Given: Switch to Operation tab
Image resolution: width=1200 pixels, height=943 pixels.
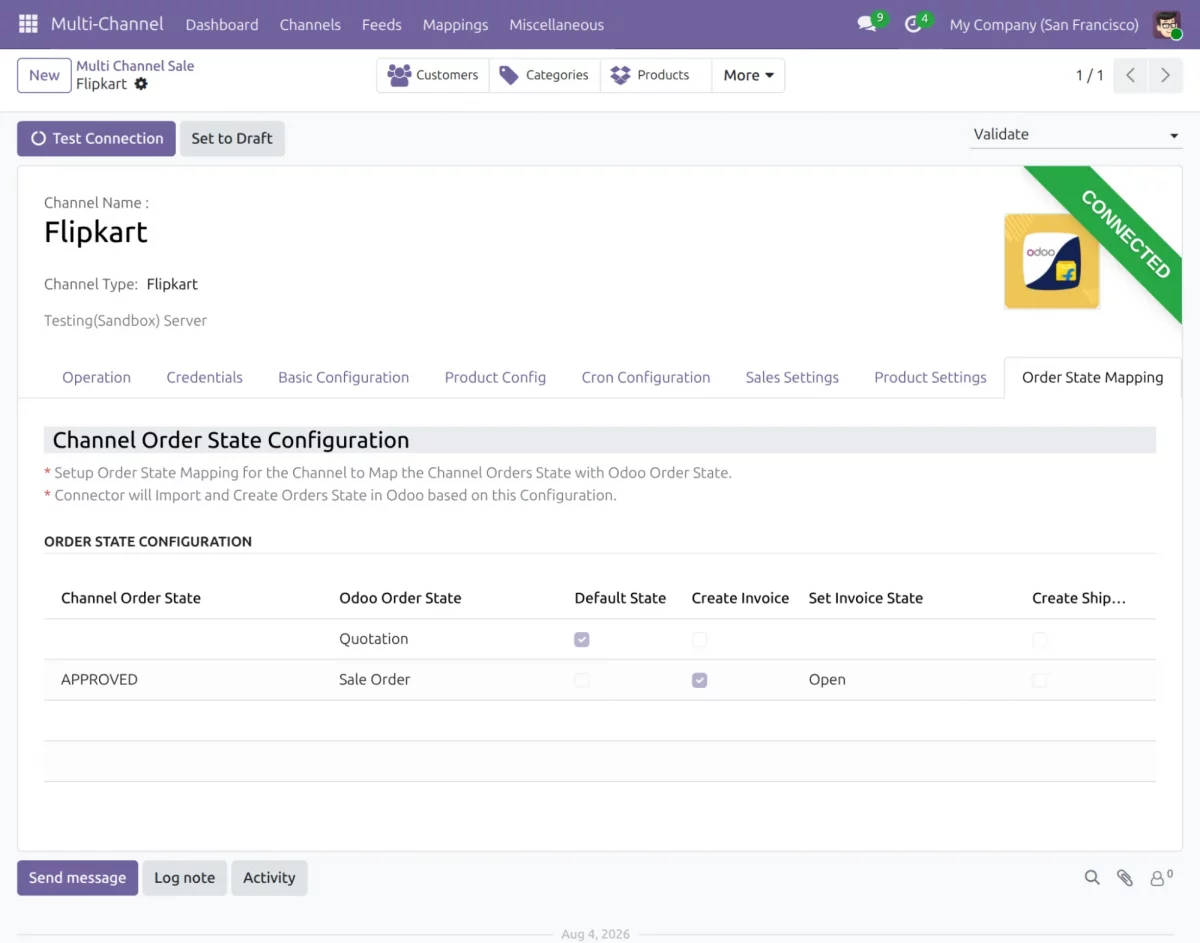Looking at the screenshot, I should [x=96, y=377].
